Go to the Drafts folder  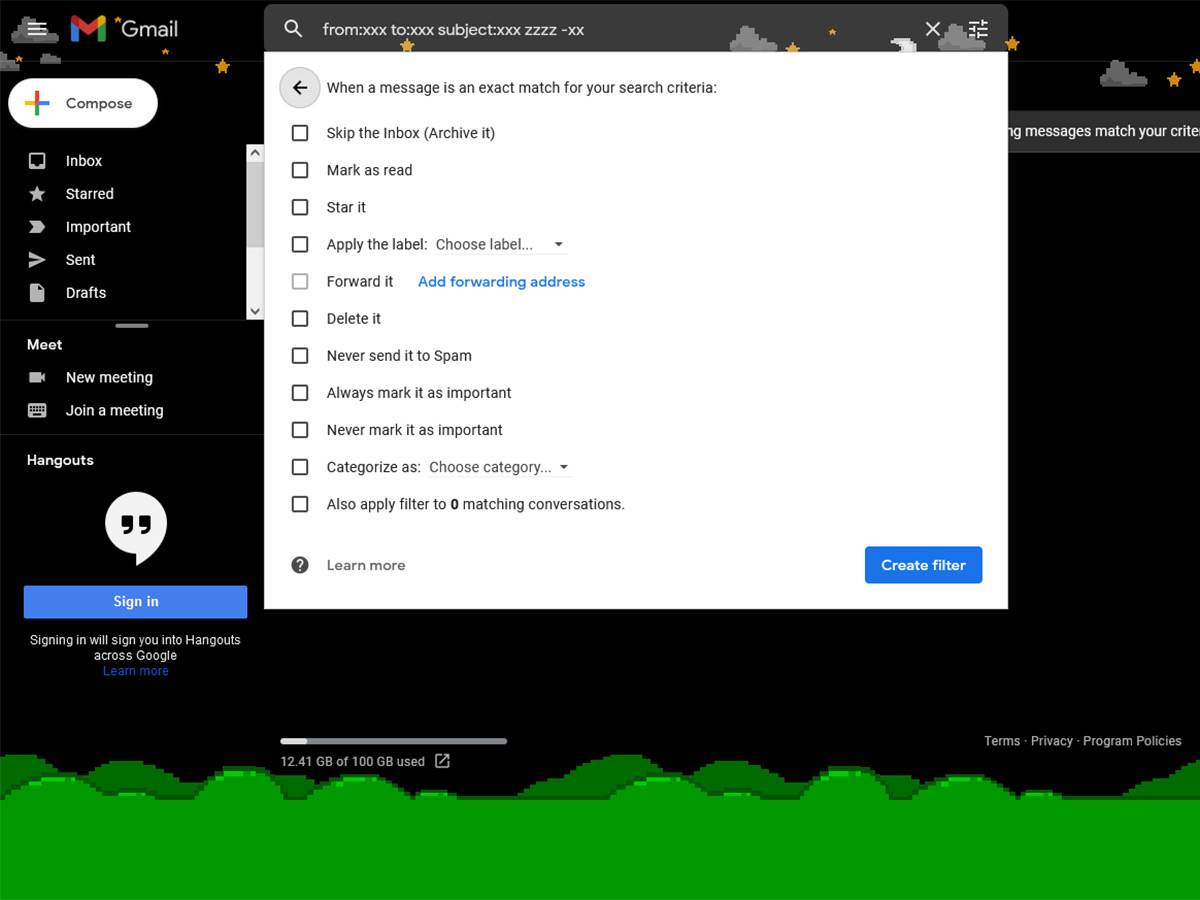[x=85, y=293]
